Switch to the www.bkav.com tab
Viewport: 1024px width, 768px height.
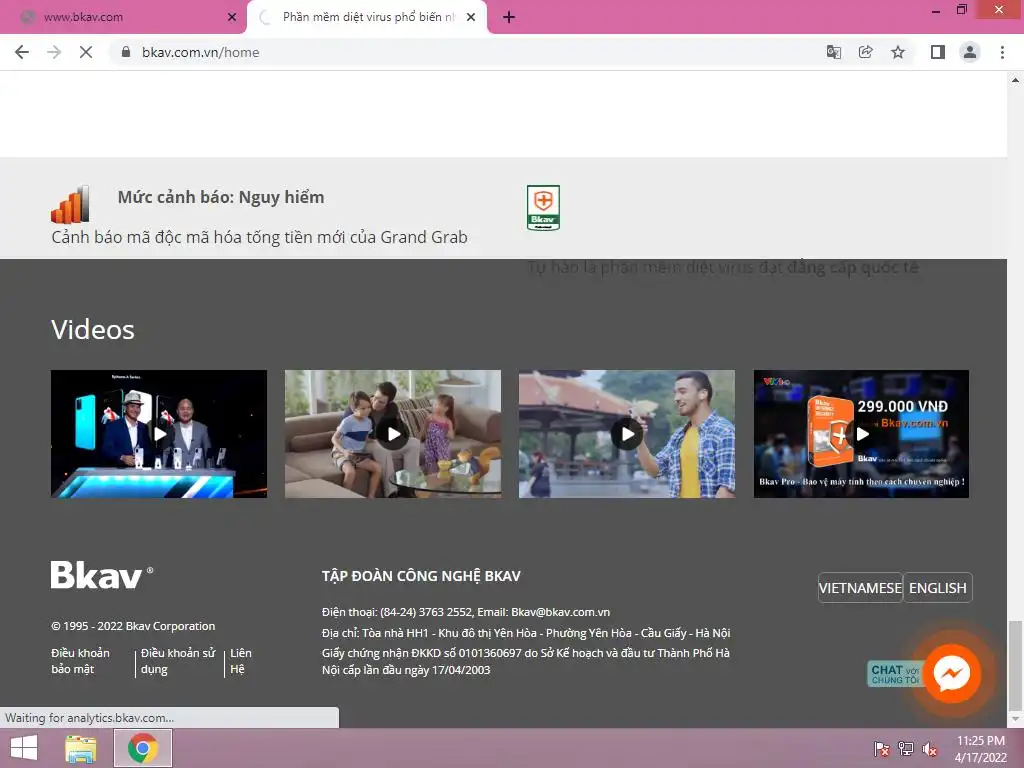[x=124, y=18]
